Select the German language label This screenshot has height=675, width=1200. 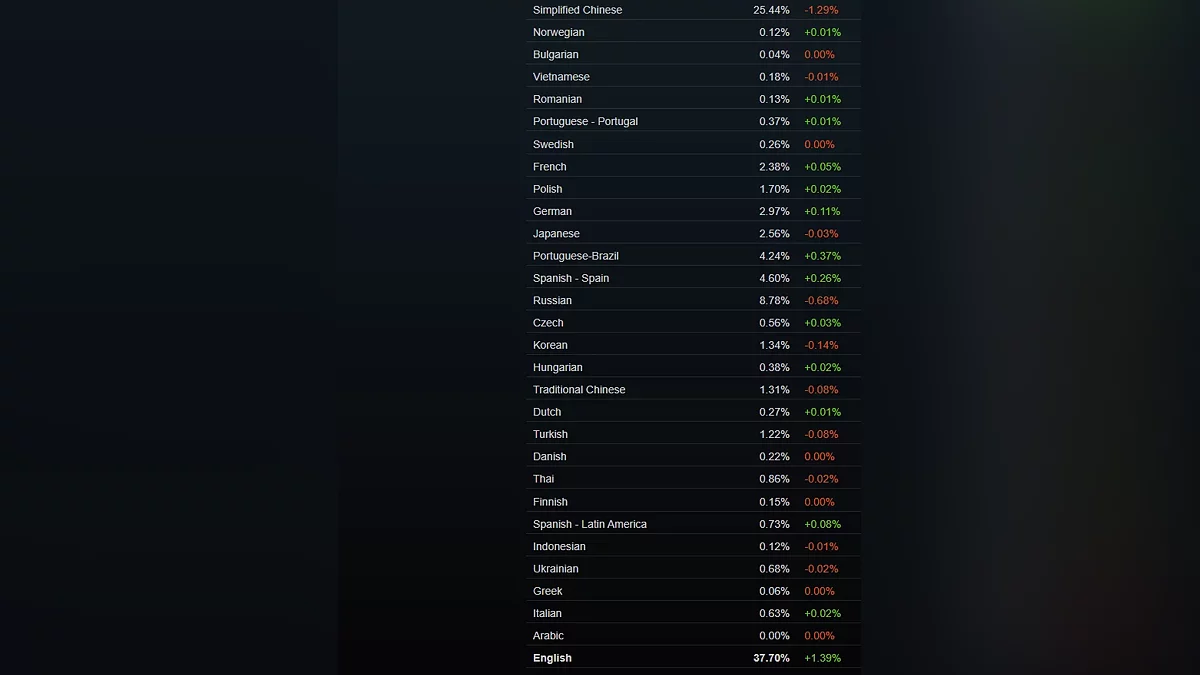coord(552,211)
